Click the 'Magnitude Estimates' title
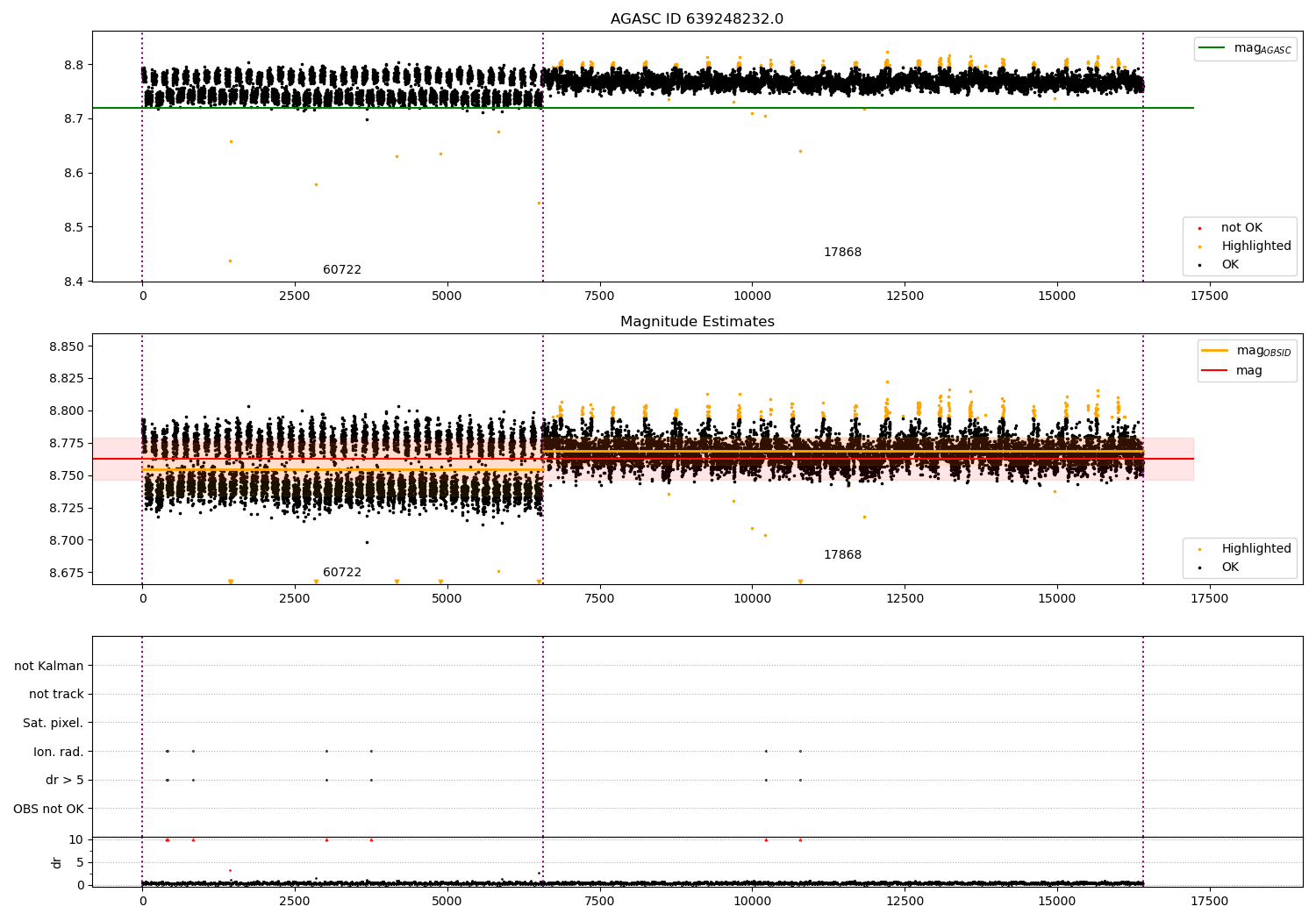 pos(697,322)
